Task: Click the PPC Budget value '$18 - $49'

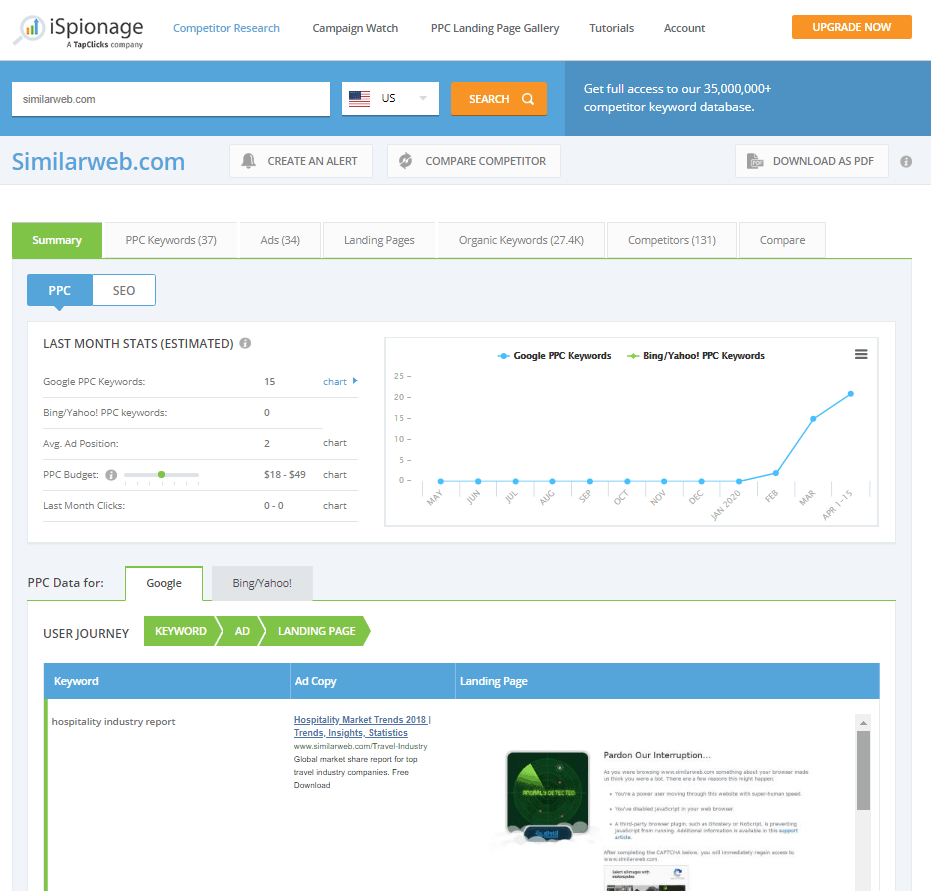Action: point(285,475)
